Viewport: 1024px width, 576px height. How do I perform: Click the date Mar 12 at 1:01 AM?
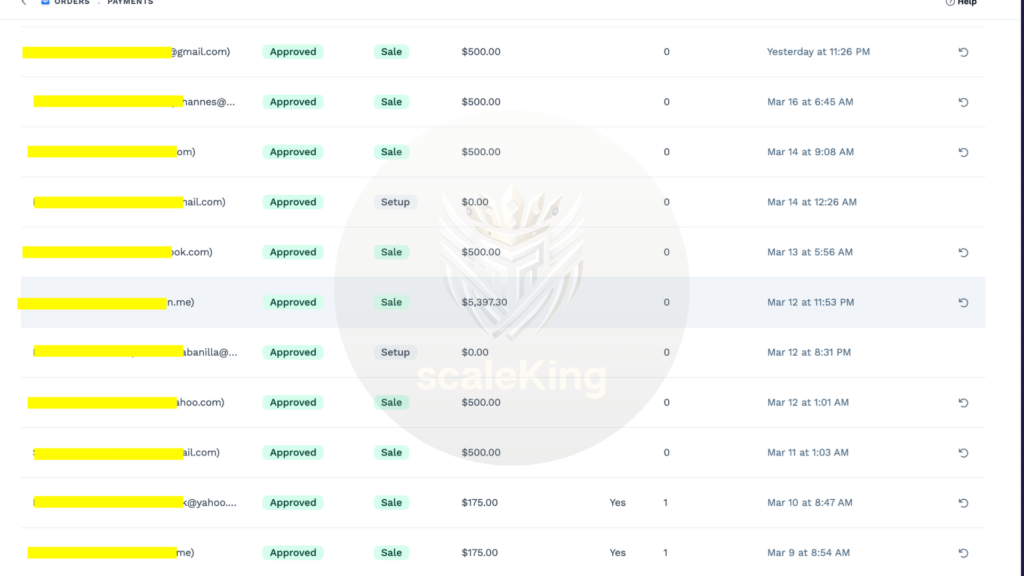coord(808,402)
